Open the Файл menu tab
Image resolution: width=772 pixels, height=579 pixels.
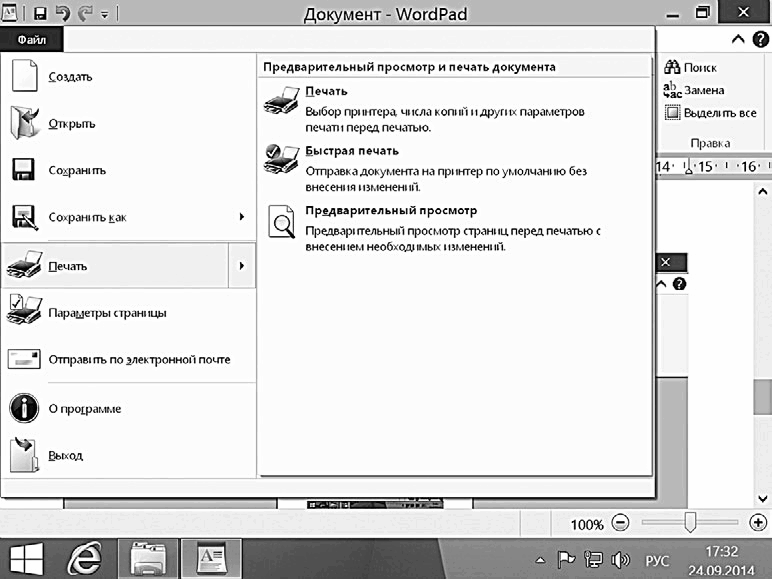pyautogui.click(x=32, y=40)
